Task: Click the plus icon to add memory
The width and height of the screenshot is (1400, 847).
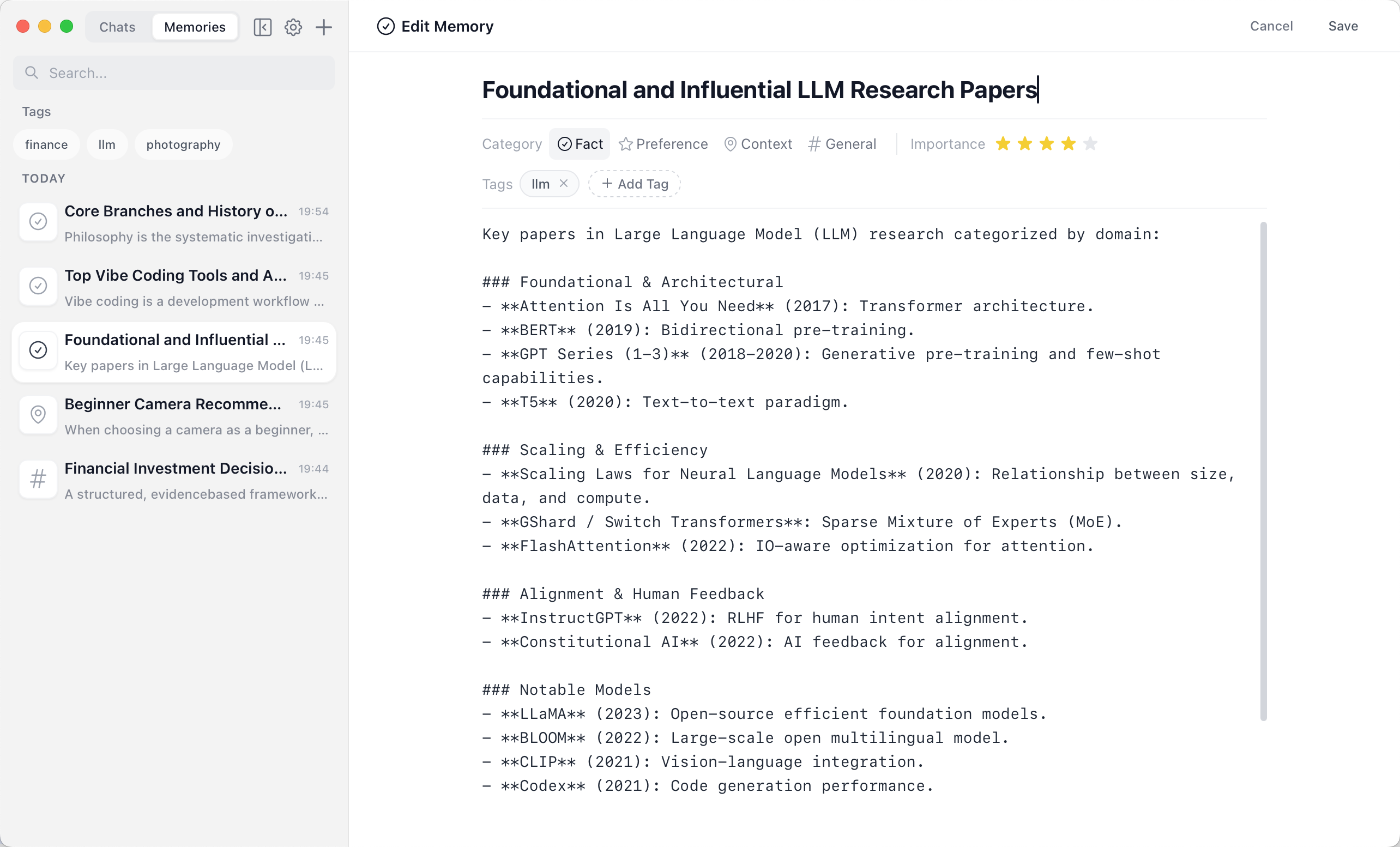Action: point(324,27)
